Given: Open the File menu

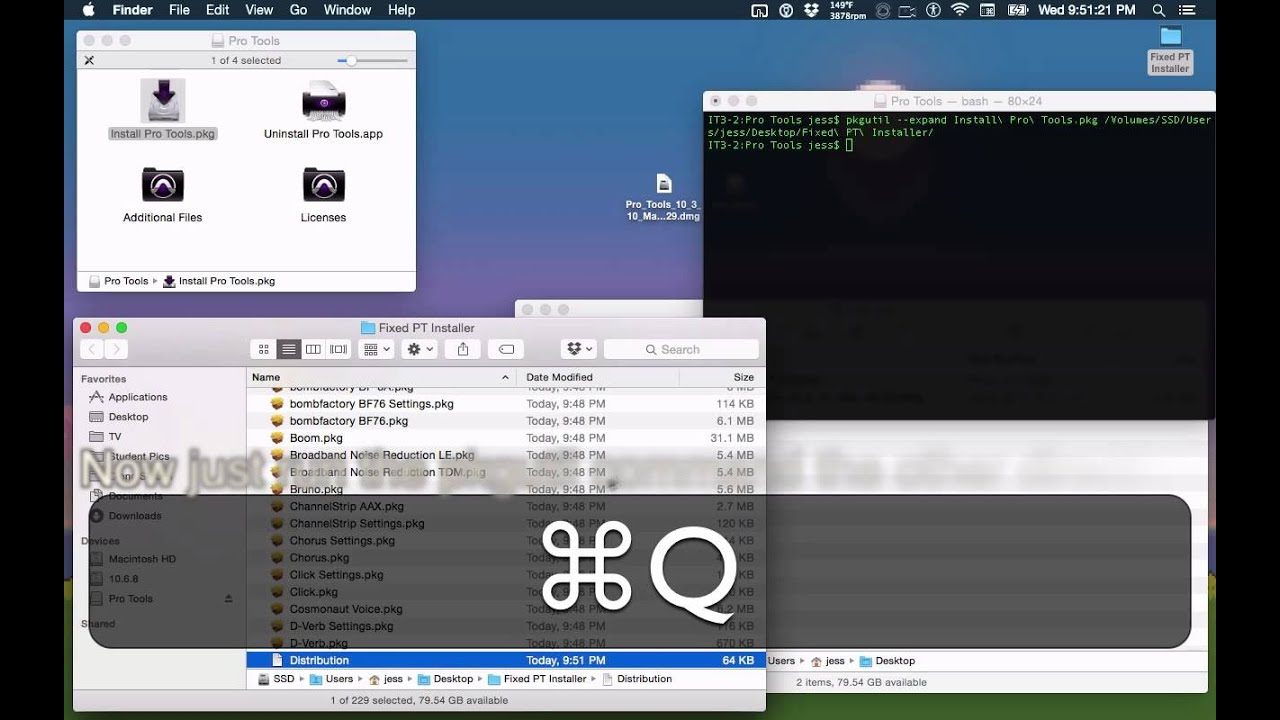Looking at the screenshot, I should (180, 10).
